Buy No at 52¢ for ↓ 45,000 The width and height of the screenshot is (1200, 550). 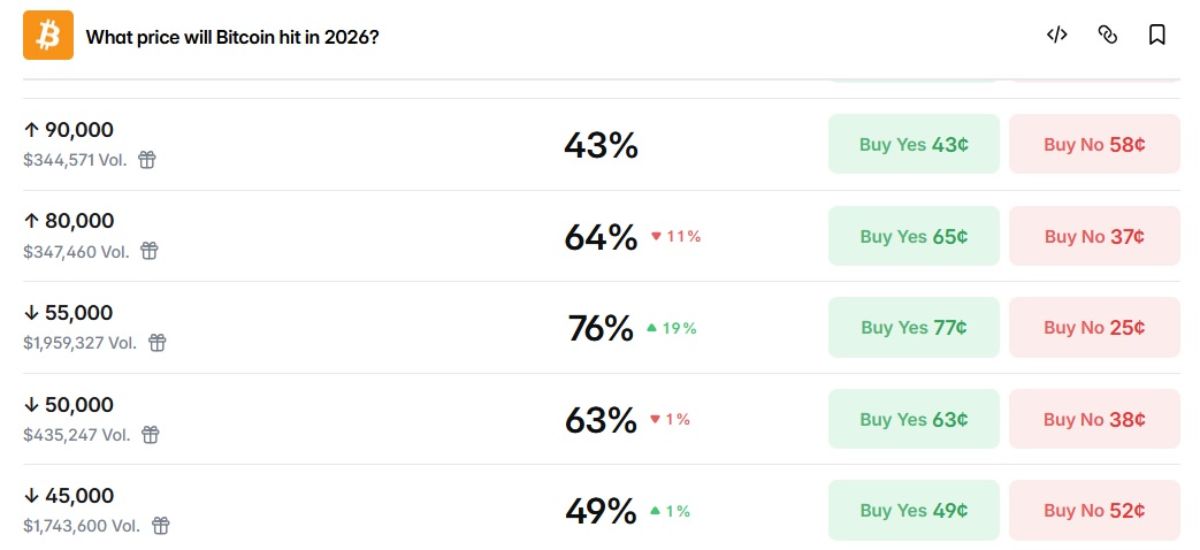click(x=1094, y=510)
